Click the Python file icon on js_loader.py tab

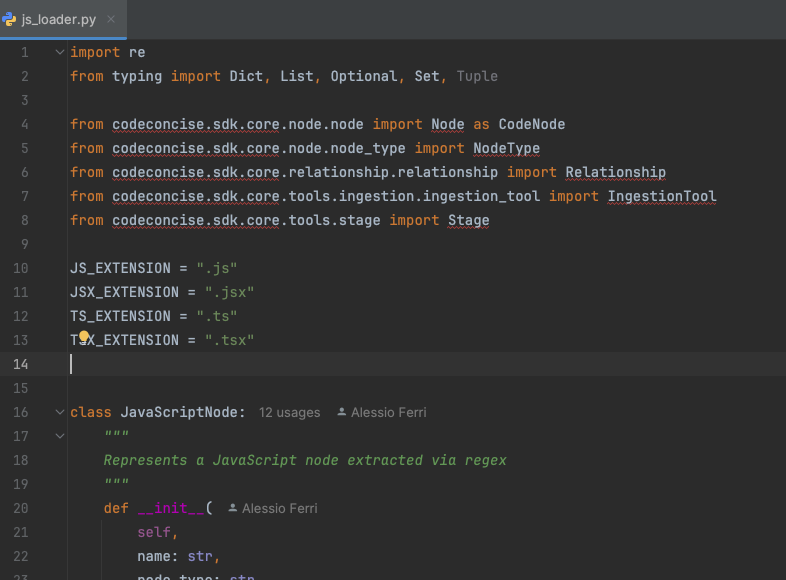9,20
